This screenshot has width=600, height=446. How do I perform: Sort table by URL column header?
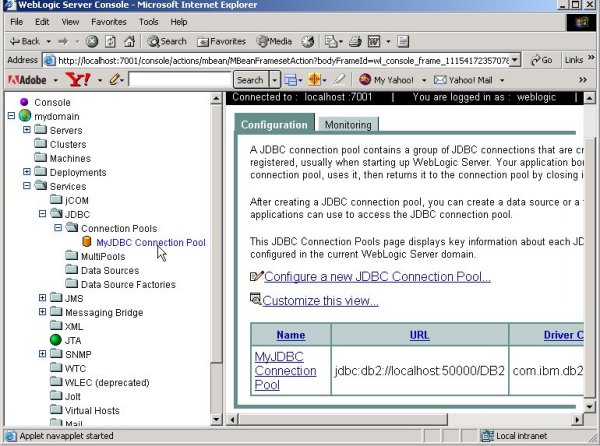[x=420, y=335]
